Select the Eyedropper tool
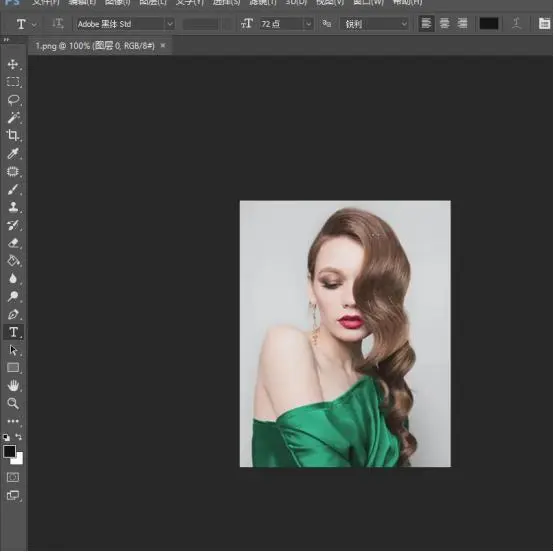Image resolution: width=554 pixels, height=552 pixels. pyautogui.click(x=13, y=153)
